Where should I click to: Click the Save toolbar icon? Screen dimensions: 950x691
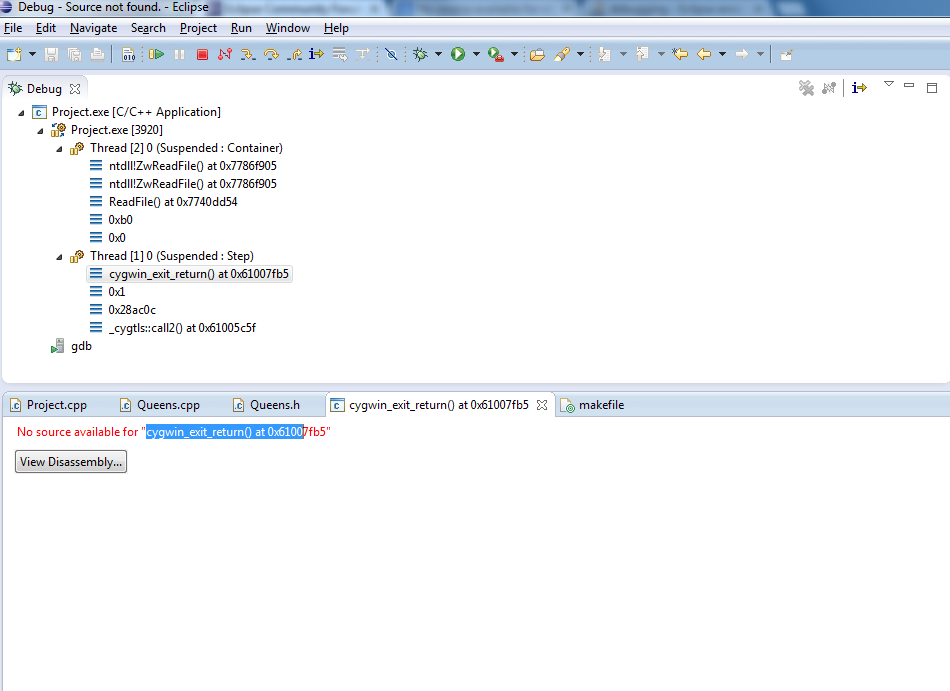pos(51,55)
